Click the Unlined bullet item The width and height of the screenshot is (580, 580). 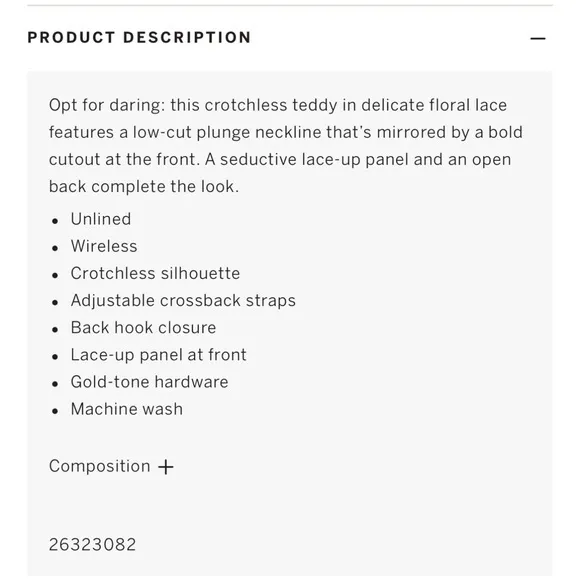101,219
